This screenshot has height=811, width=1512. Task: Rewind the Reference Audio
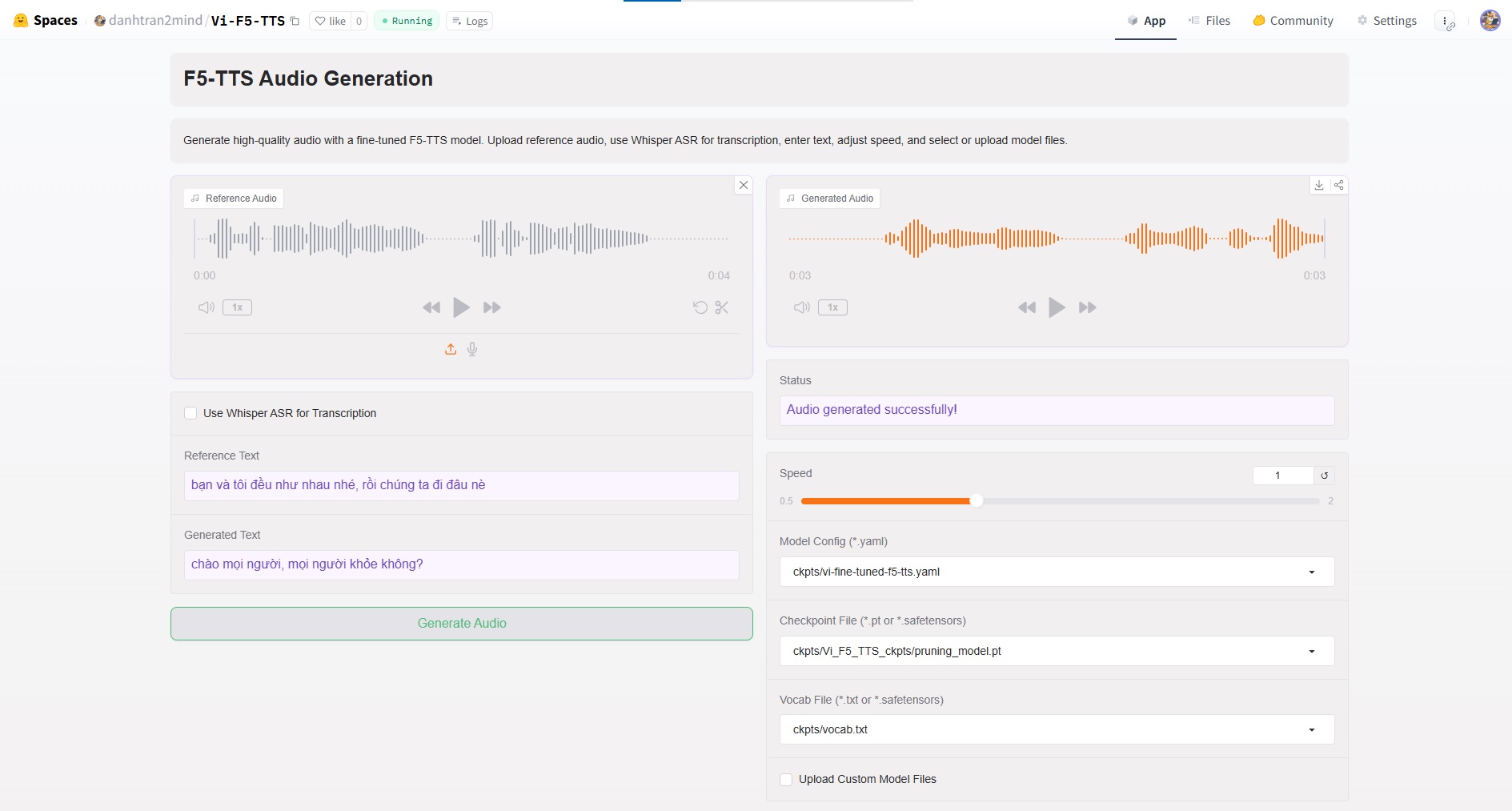click(x=431, y=307)
